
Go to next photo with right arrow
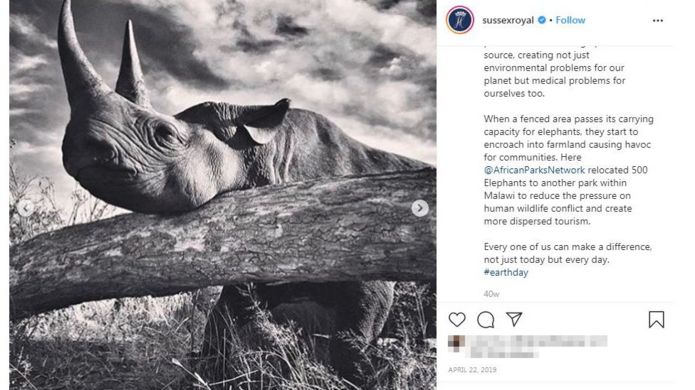pos(419,208)
